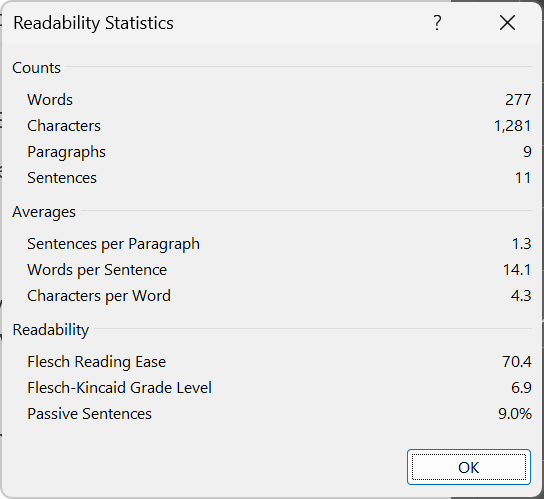Click the Flesch-Kincaid Grade Level value 6.9
Screen dimensions: 544x499
[521, 388]
